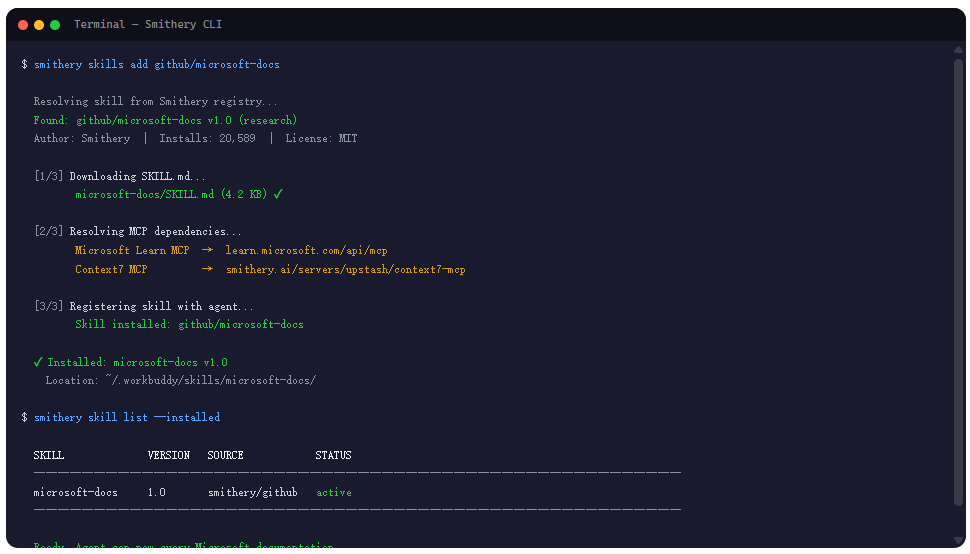Click 'Found: github/microsoft-docs v1.0 (research)' line
Image resolution: width=970 pixels, height=554 pixels.
(x=165, y=120)
